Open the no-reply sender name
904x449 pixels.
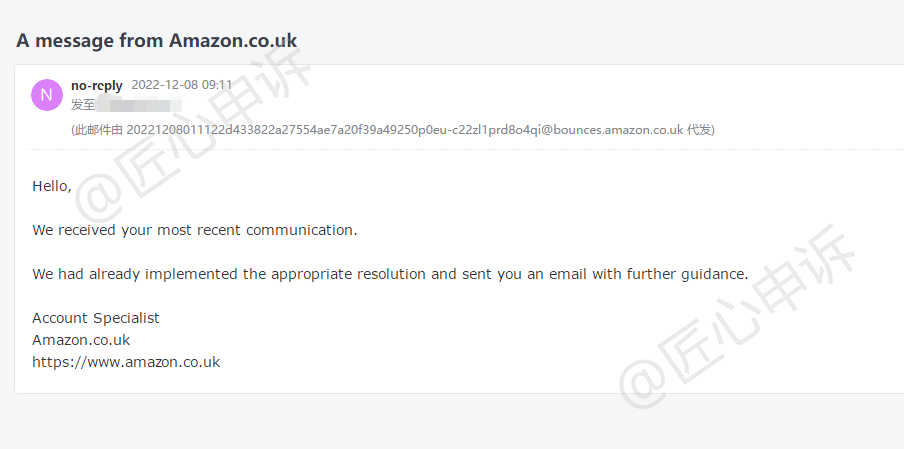(97, 86)
